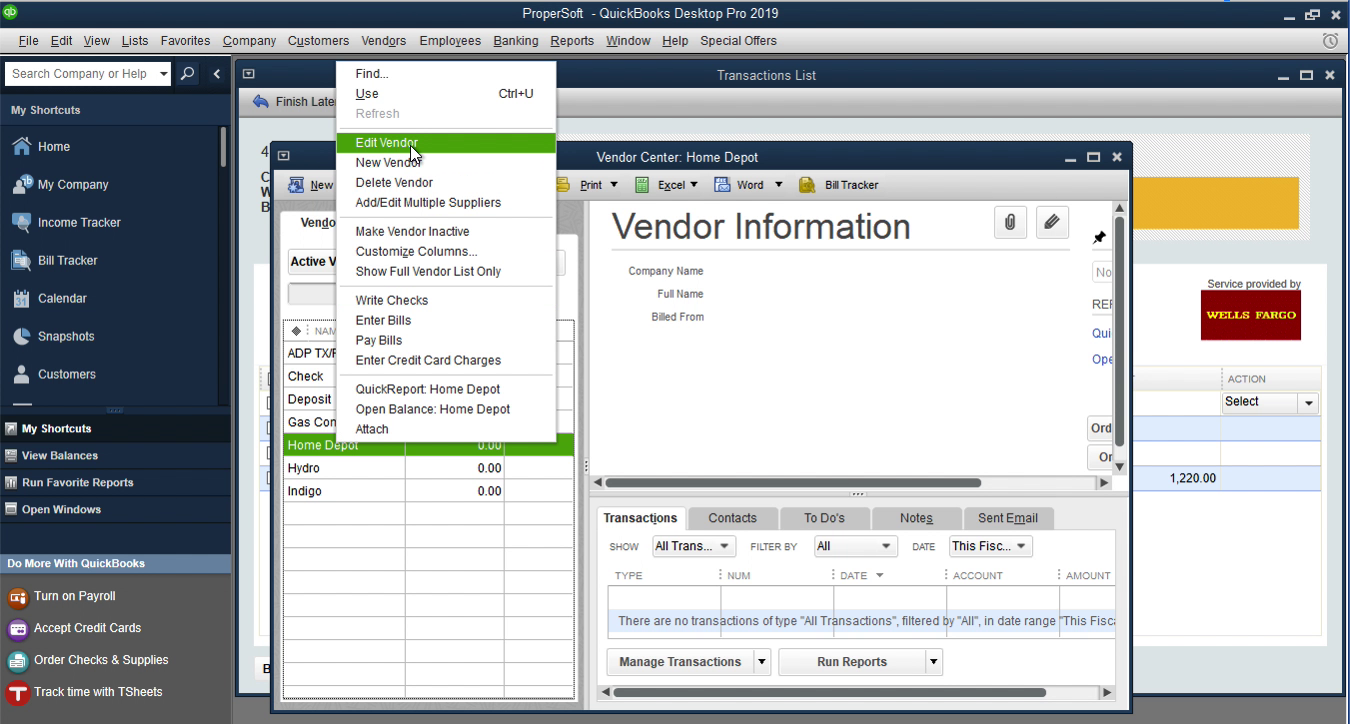Select Home Depot vendor row
This screenshot has height=724, width=1350.
point(429,446)
